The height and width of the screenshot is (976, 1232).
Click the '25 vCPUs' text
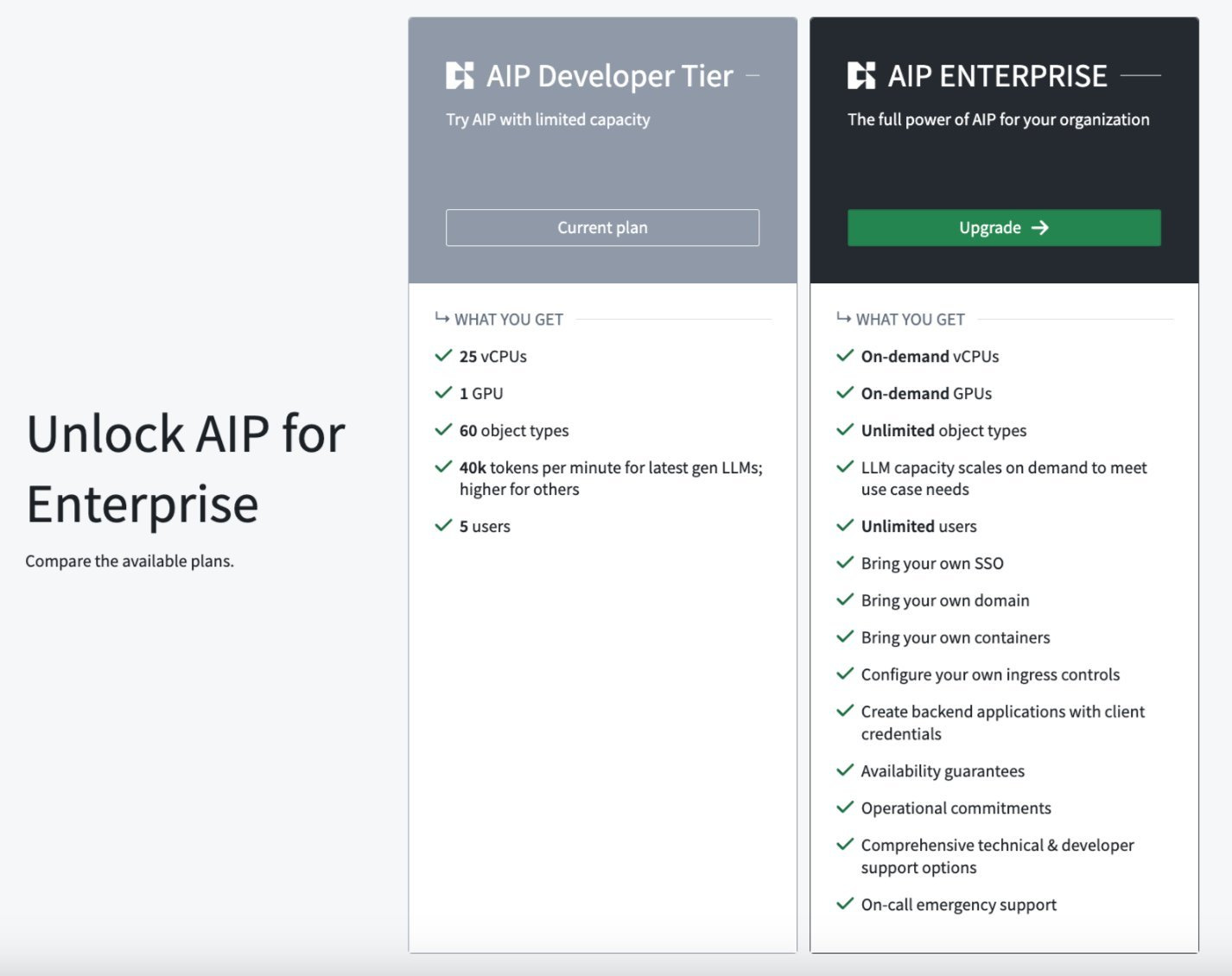(493, 357)
